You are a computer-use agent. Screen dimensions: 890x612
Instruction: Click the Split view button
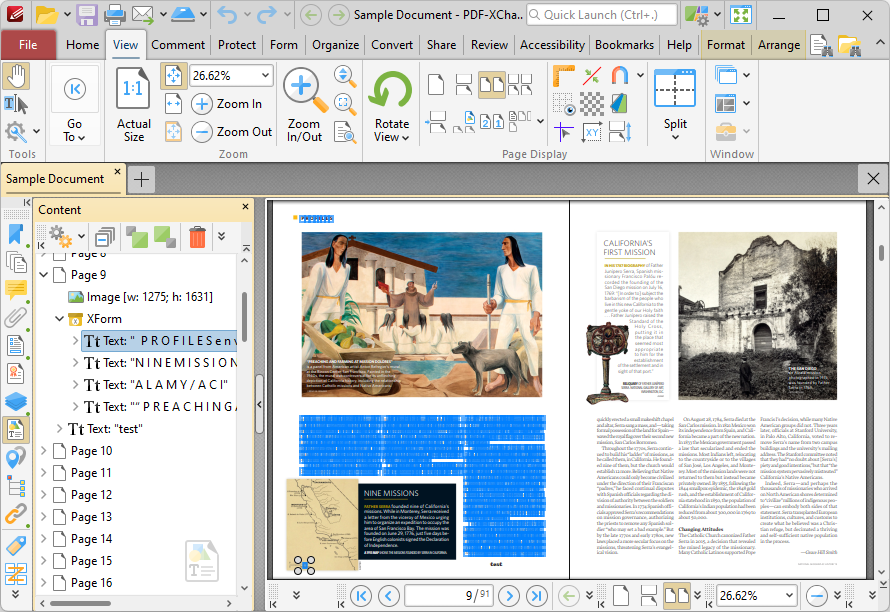pyautogui.click(x=675, y=104)
